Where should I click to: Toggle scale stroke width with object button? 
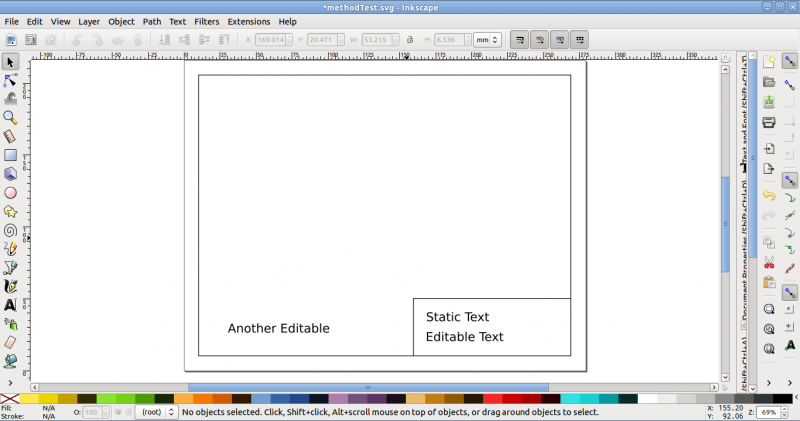pyautogui.click(x=520, y=40)
